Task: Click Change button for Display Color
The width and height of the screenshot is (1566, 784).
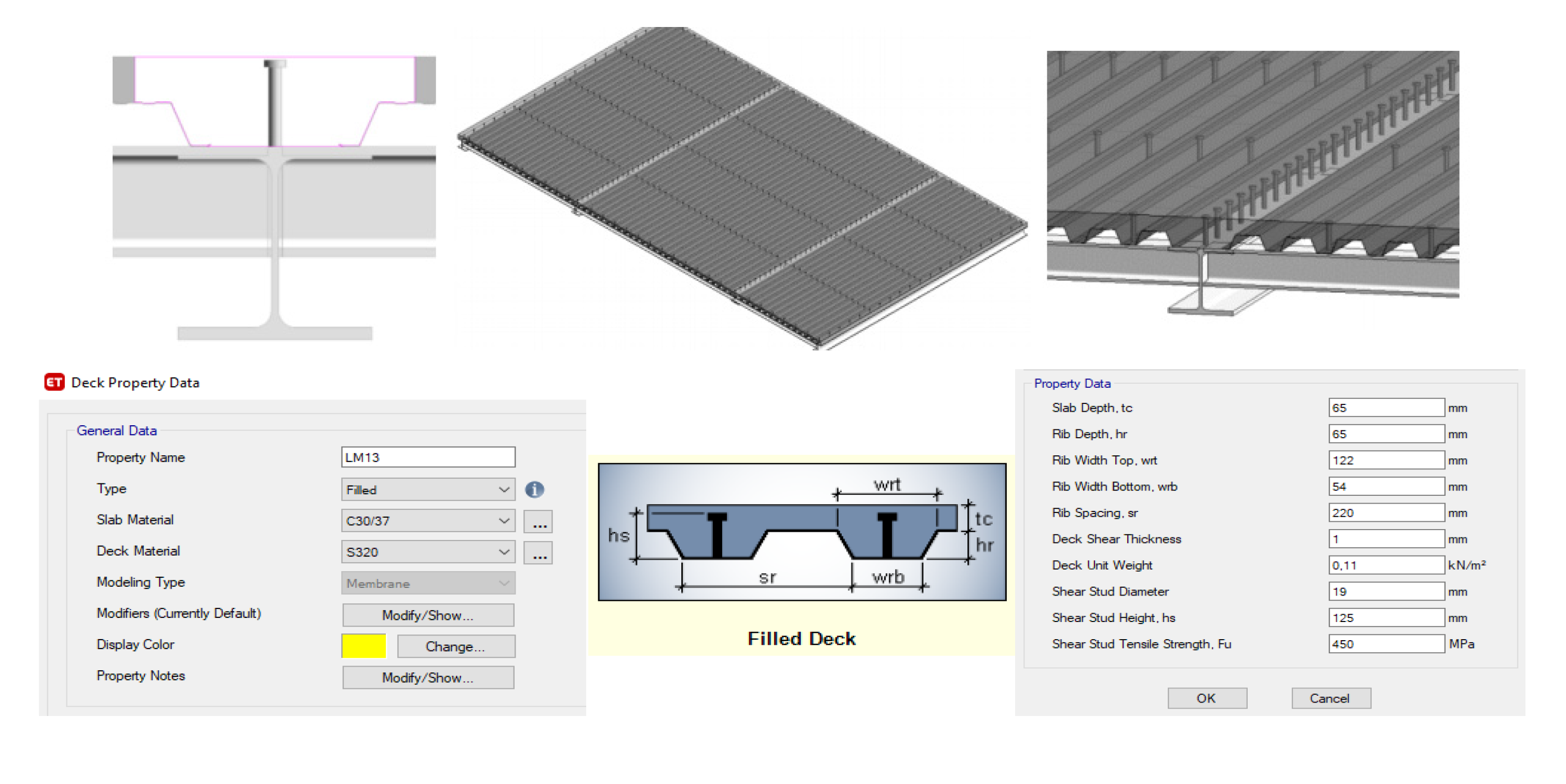Action: click(455, 646)
